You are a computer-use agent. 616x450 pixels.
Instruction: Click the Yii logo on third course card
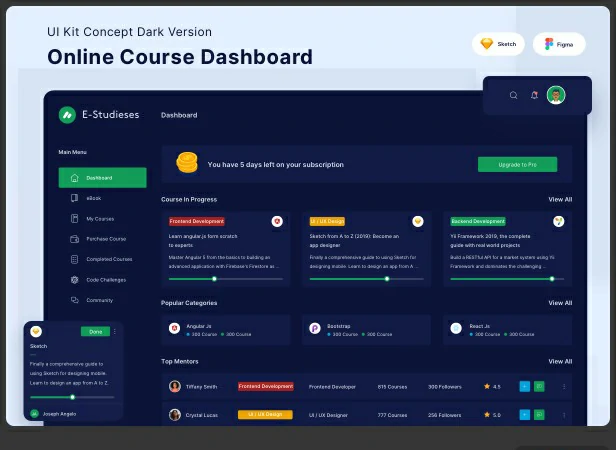[559, 221]
